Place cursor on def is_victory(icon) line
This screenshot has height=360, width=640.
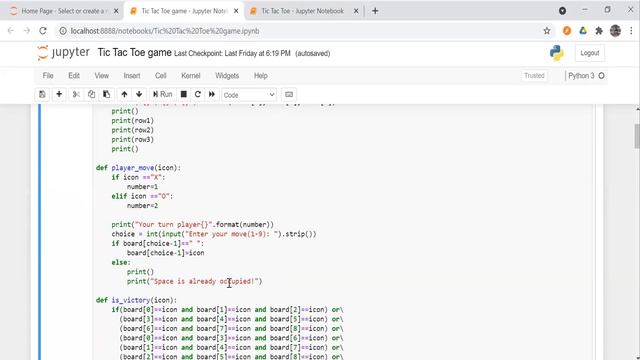tap(136, 300)
